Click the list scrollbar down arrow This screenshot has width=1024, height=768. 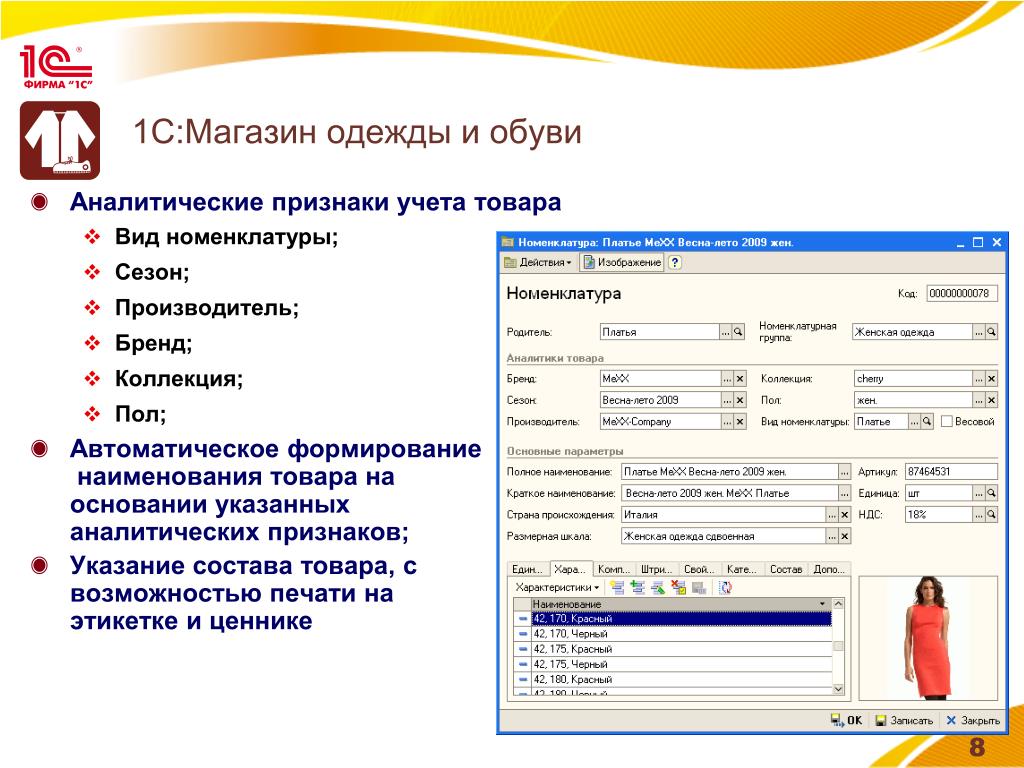pyautogui.click(x=839, y=689)
